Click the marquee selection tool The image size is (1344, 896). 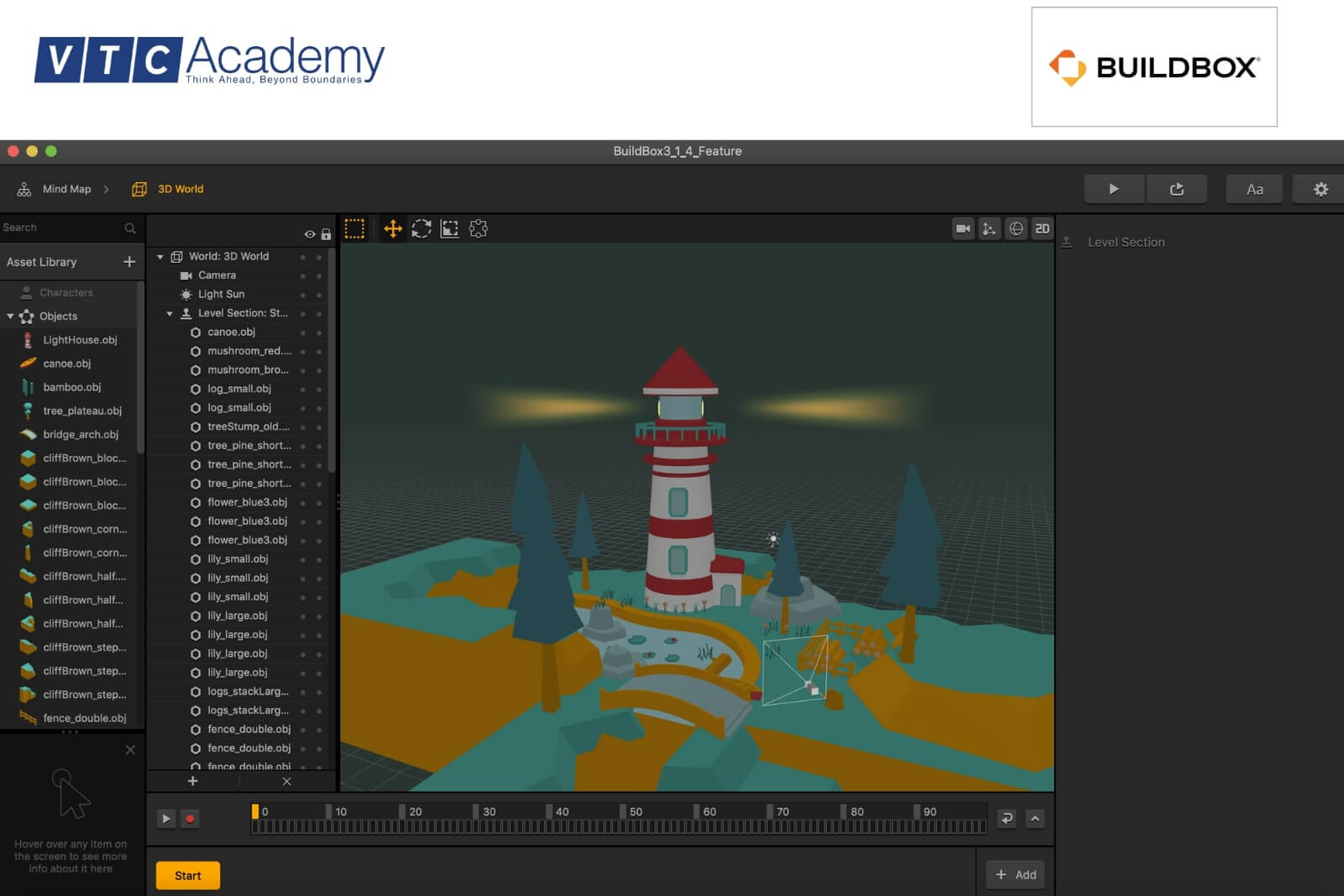click(x=354, y=228)
